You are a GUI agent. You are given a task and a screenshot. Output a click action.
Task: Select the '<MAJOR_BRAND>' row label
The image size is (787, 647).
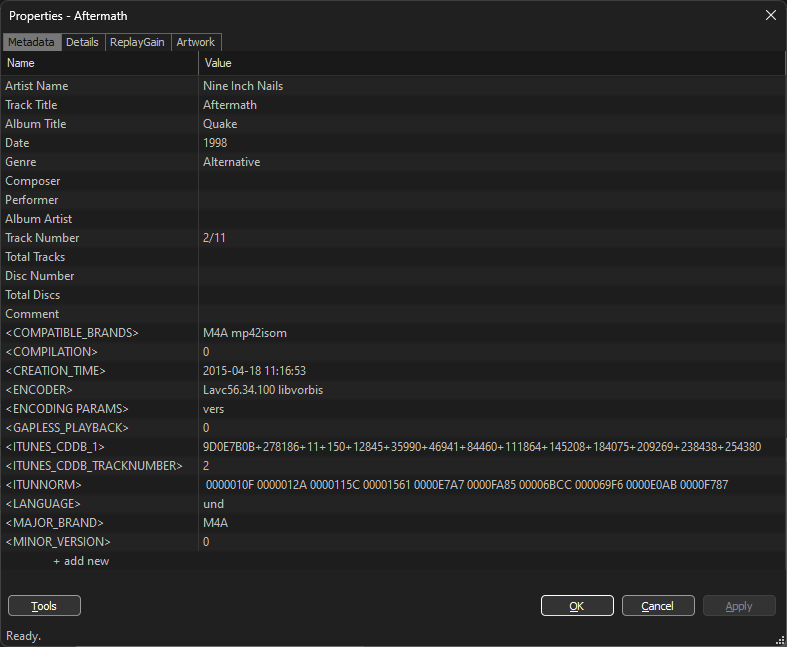(54, 523)
